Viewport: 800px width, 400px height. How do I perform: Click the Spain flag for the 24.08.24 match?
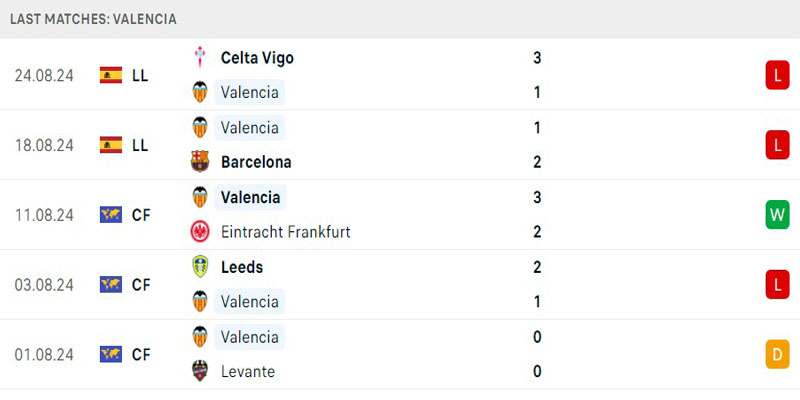click(111, 75)
